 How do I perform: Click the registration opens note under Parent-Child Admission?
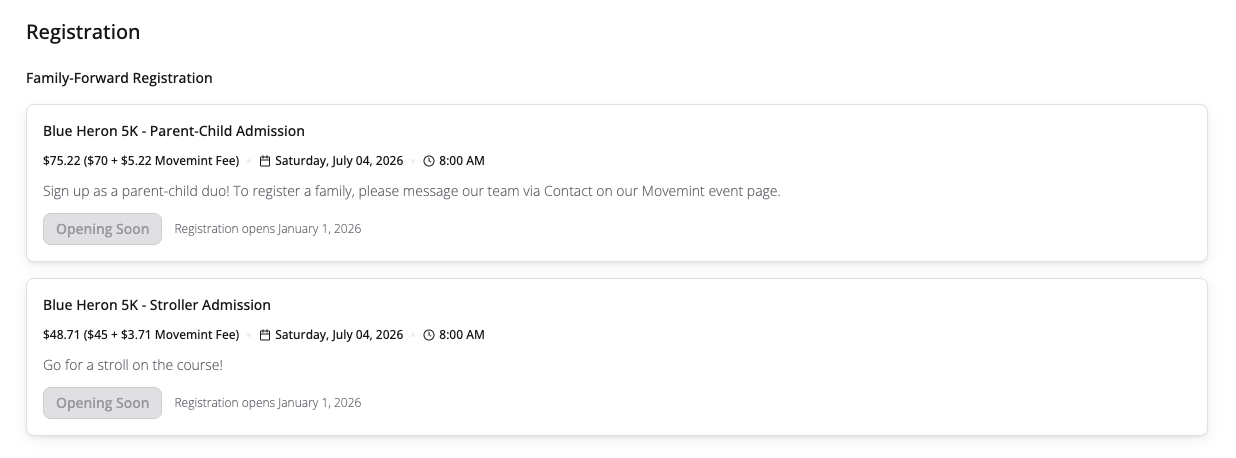coord(267,229)
